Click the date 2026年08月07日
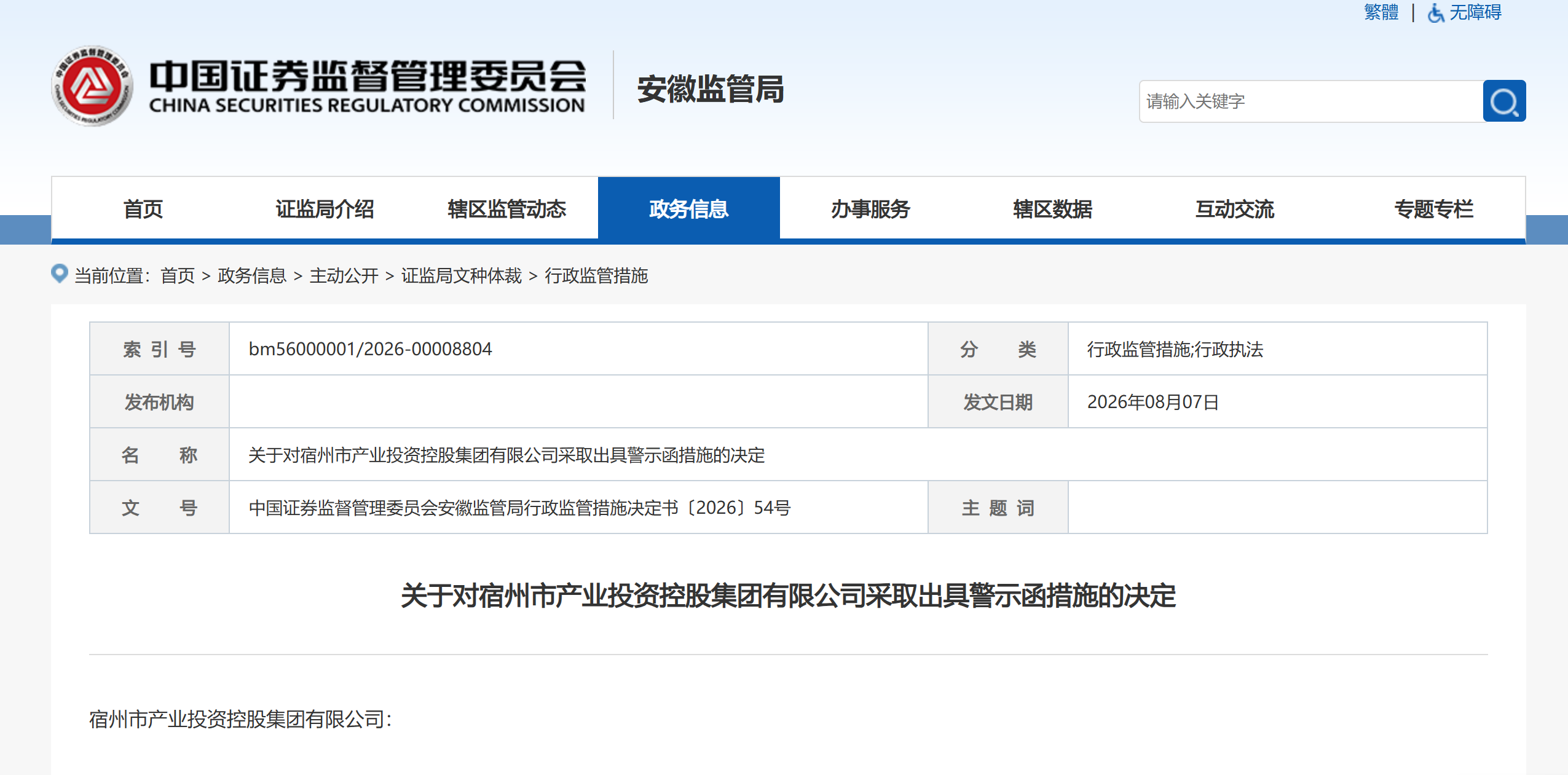 point(1153,402)
